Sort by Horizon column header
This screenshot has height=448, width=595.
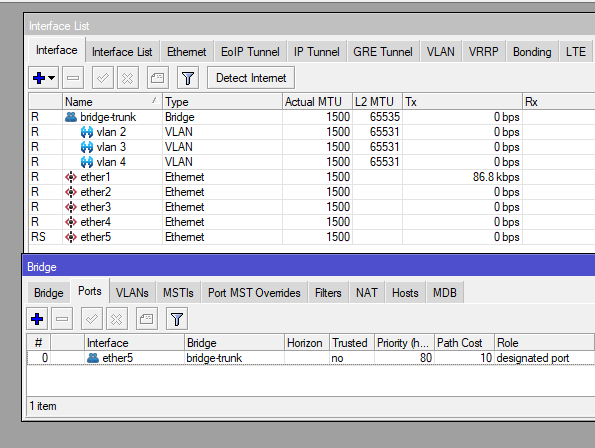tap(307, 343)
